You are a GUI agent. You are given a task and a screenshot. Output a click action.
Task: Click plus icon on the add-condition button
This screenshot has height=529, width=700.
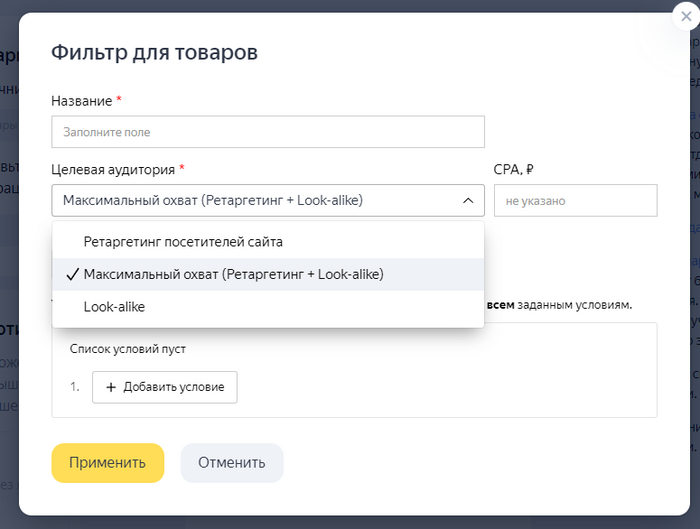click(x=111, y=387)
